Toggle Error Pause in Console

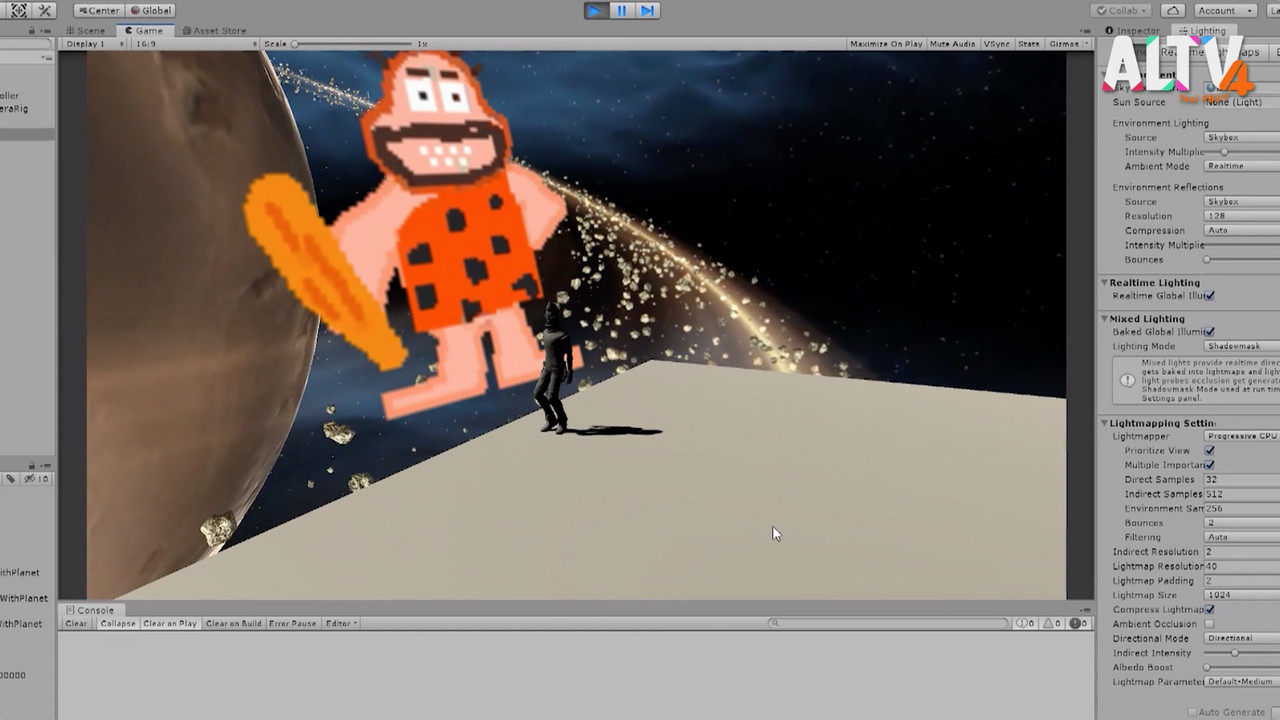coord(292,623)
